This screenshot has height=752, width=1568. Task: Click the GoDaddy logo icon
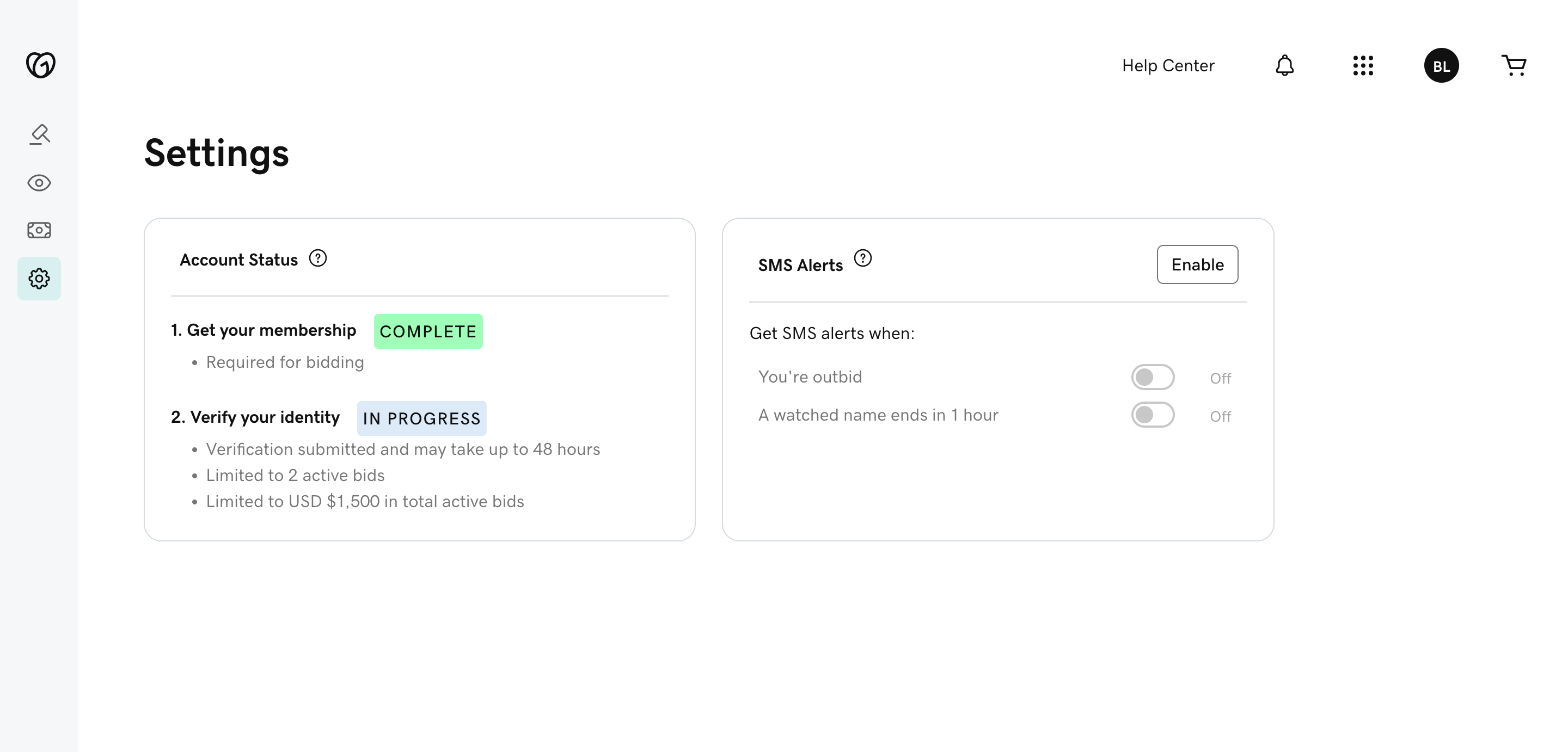click(40, 65)
